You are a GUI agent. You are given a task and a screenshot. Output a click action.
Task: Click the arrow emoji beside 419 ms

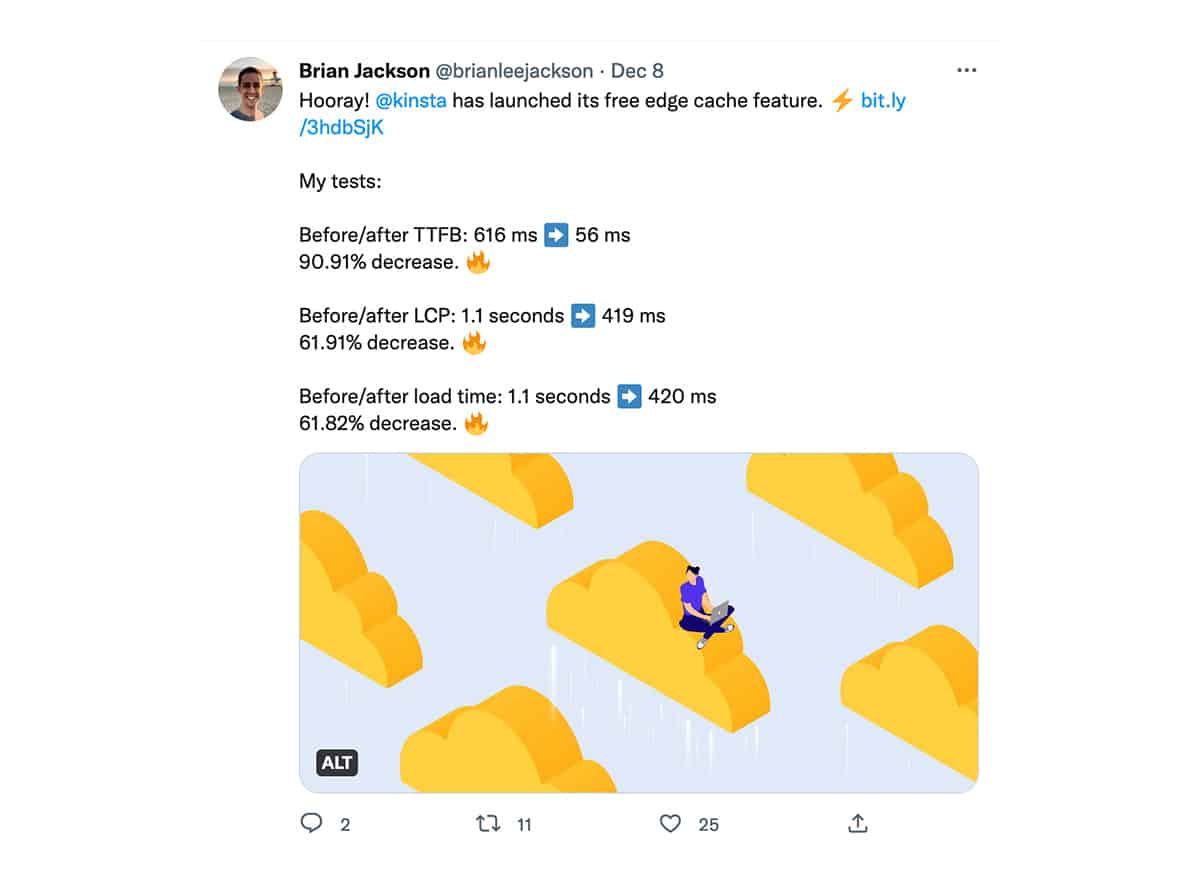[x=585, y=315]
